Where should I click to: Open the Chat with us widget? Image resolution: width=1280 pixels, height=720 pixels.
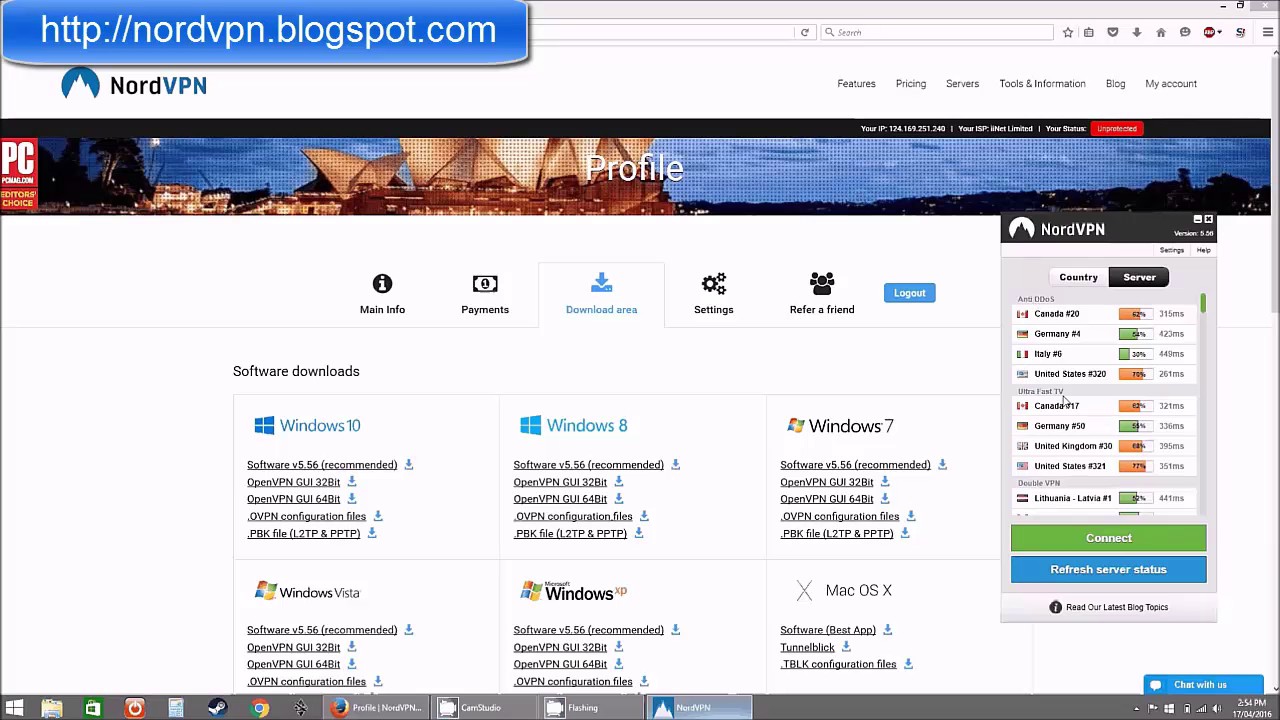pos(1203,685)
